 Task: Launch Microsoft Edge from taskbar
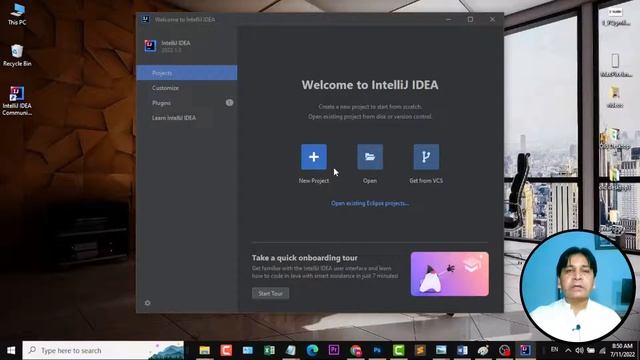312,350
